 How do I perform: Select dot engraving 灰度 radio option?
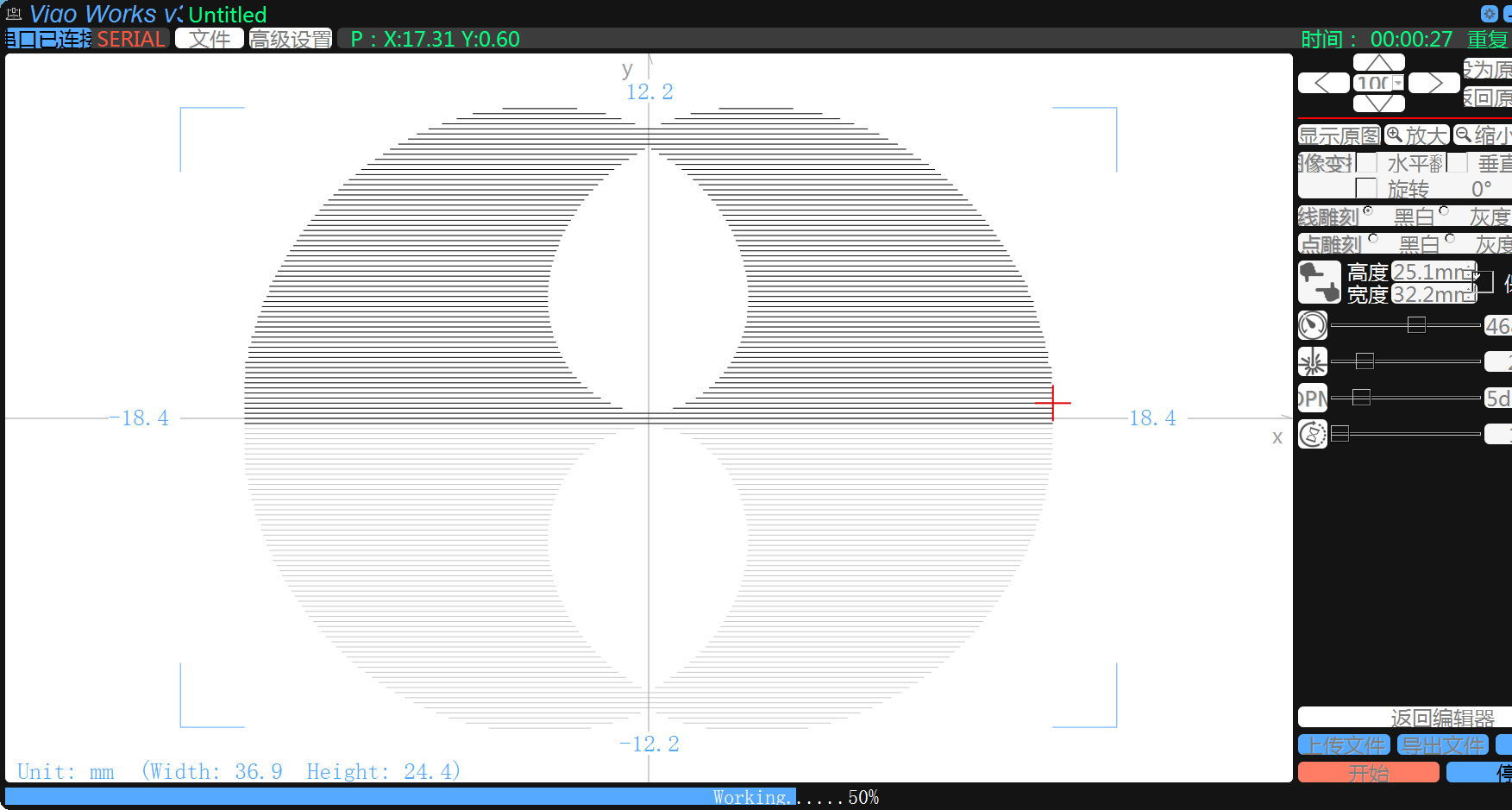pyautogui.click(x=1450, y=239)
